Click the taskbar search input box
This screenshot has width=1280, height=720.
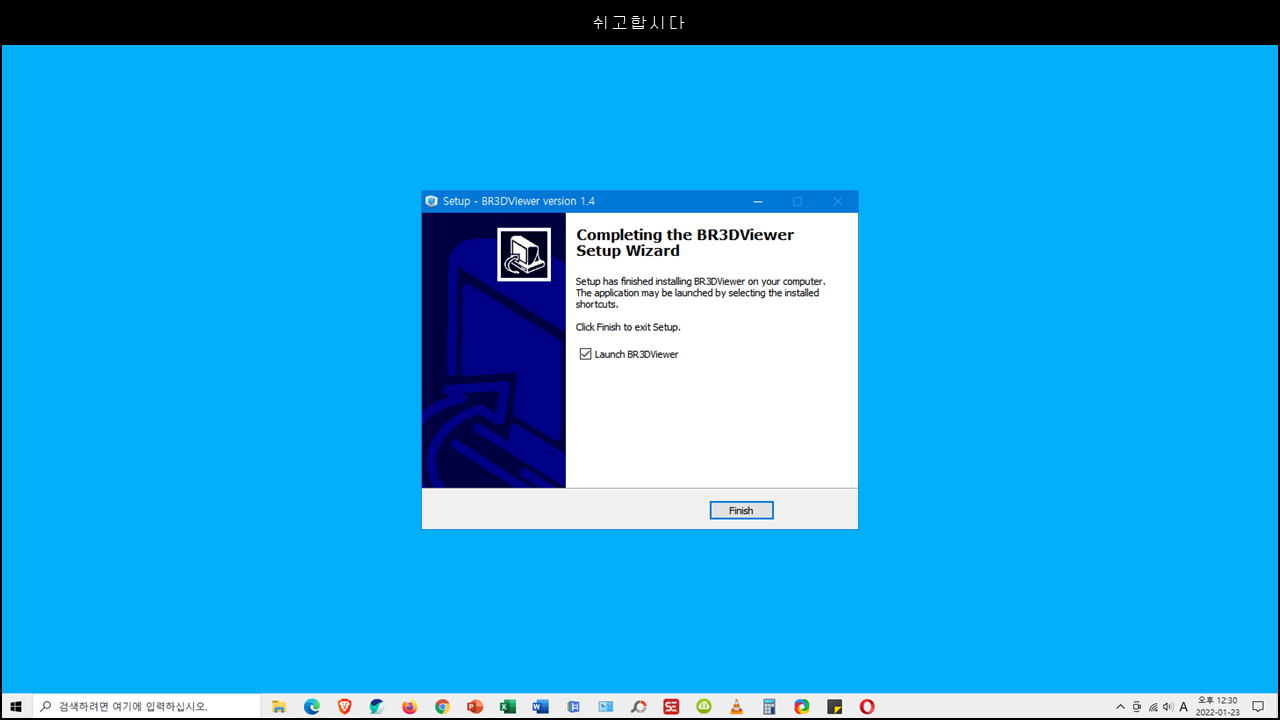(x=148, y=706)
